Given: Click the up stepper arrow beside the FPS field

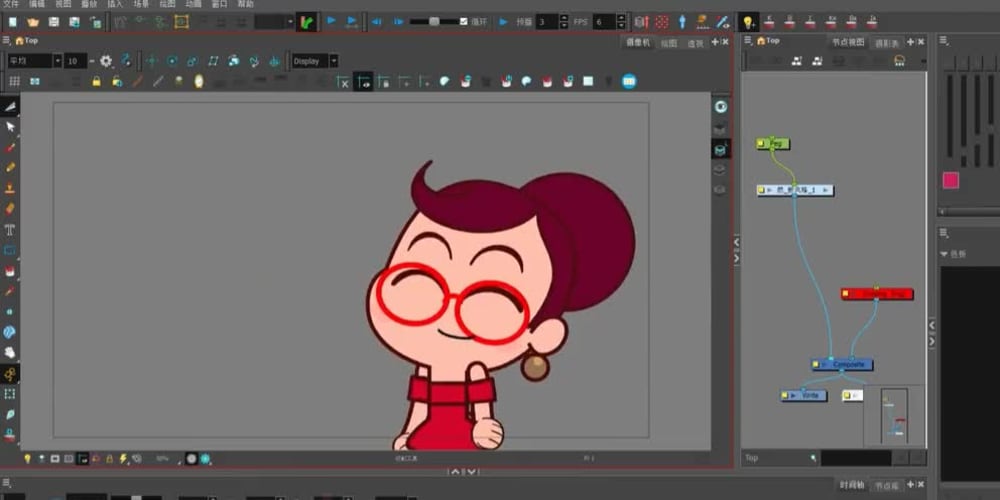Looking at the screenshot, I should (x=621, y=18).
